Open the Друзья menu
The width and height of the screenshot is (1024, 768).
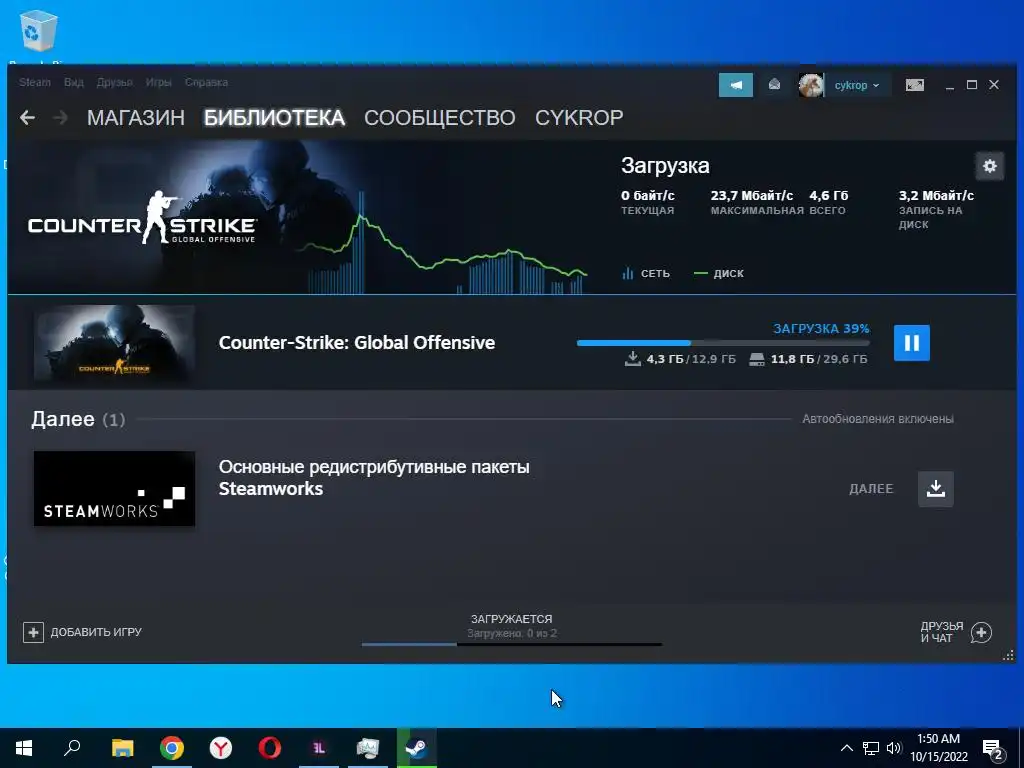pyautogui.click(x=114, y=82)
